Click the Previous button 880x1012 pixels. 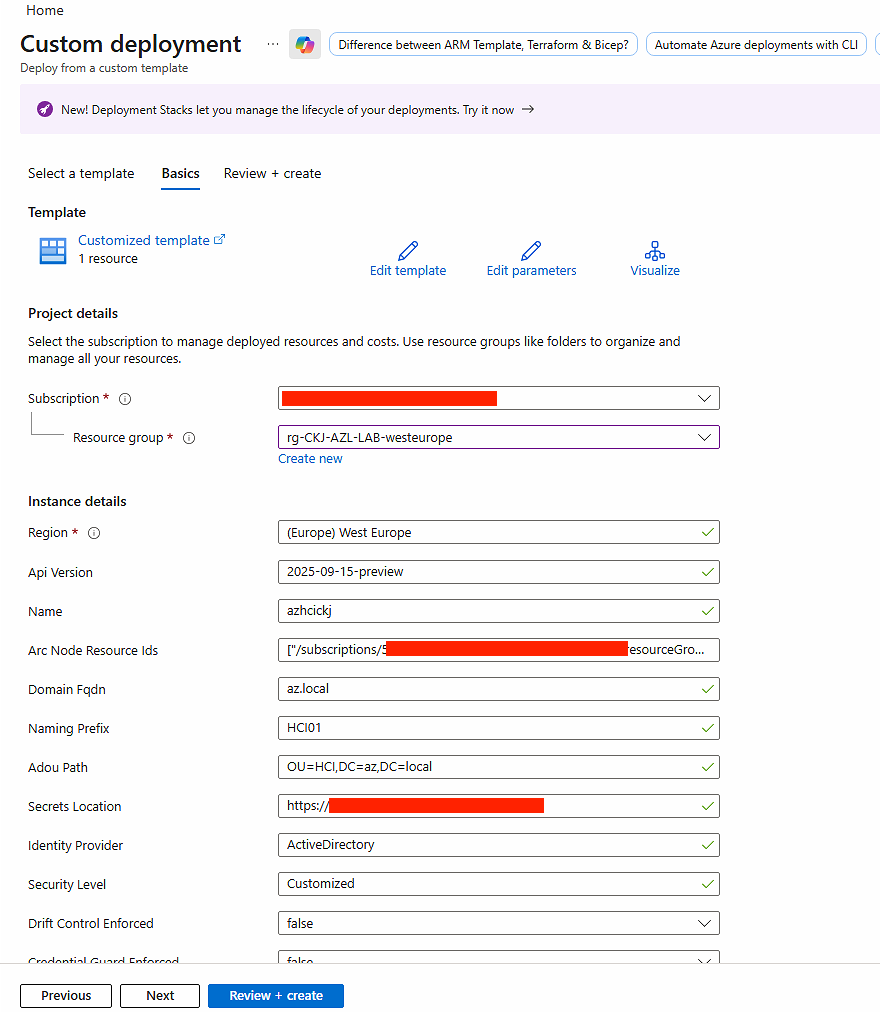[x=66, y=995]
